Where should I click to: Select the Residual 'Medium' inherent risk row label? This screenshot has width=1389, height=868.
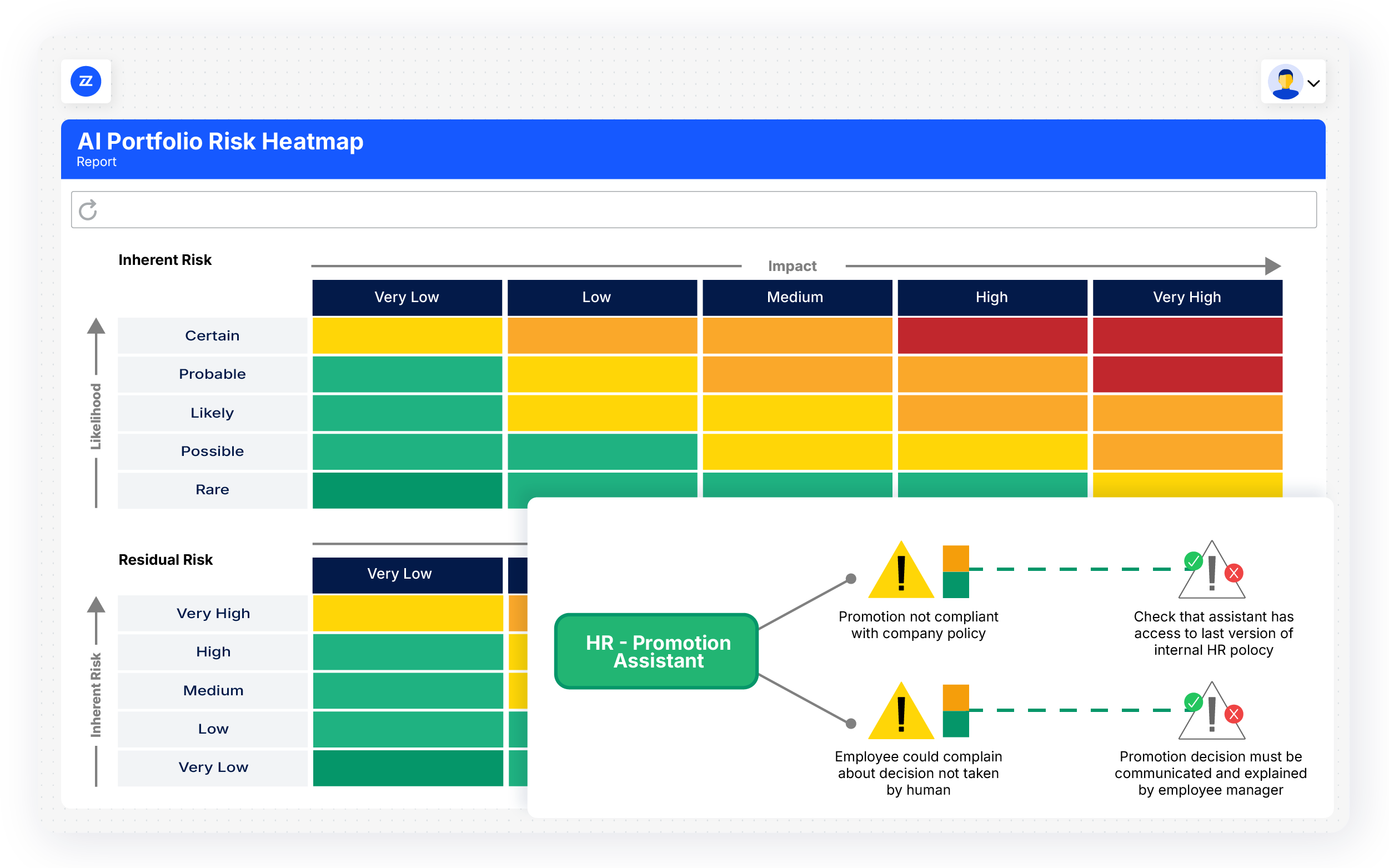213,690
